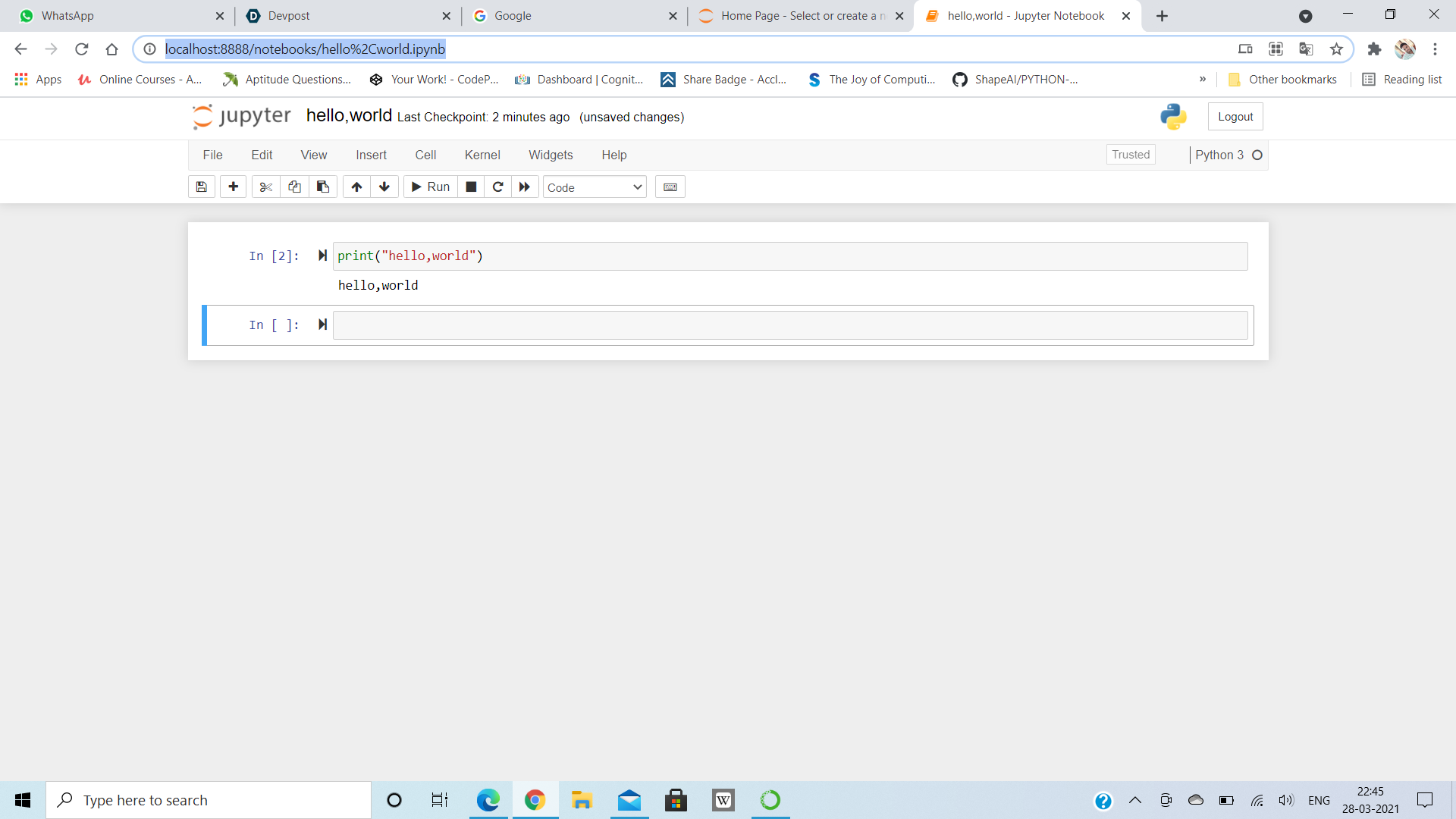
Task: Click the Logout button
Action: click(1235, 117)
